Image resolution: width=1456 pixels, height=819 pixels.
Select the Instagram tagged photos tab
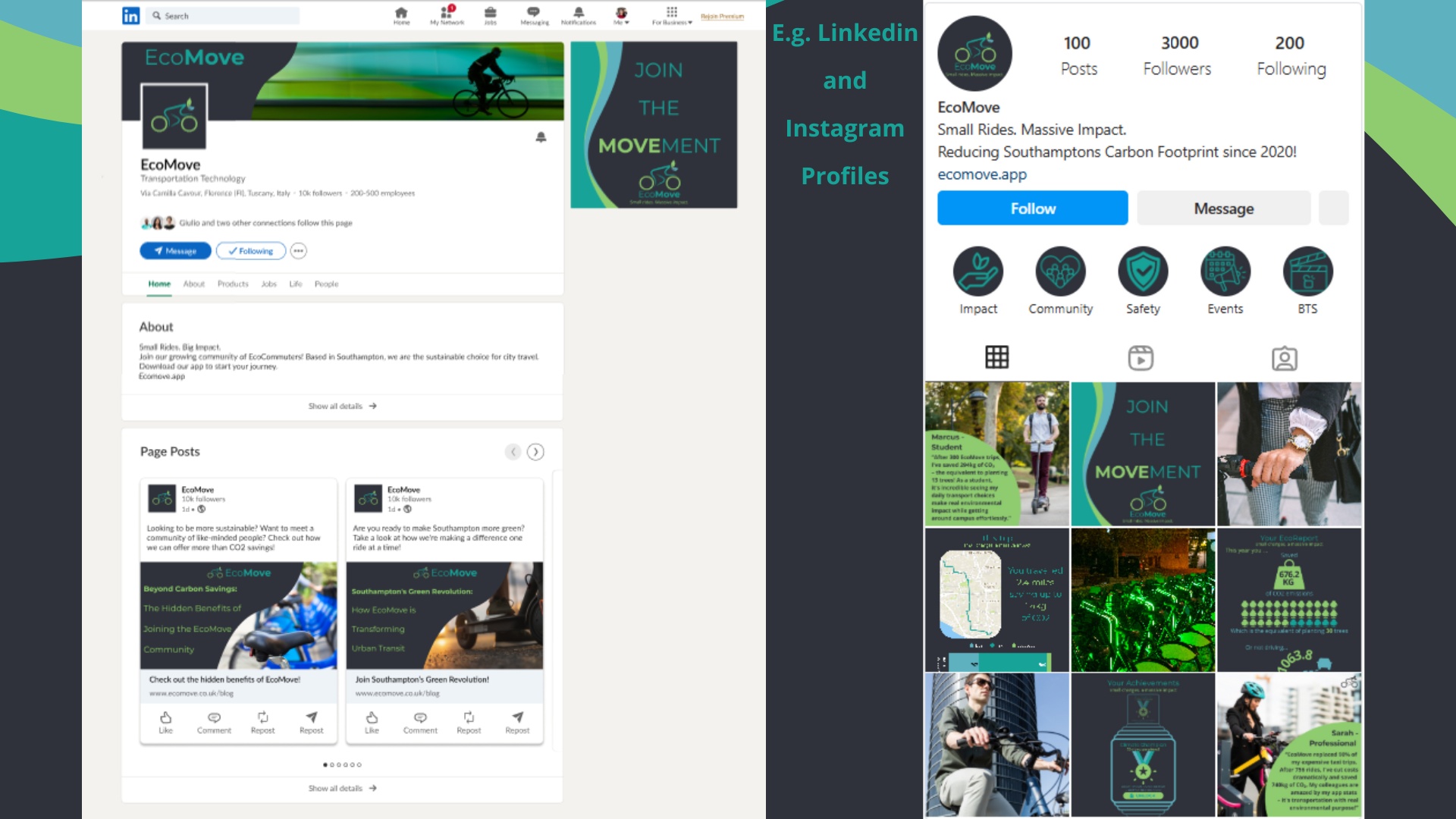pyautogui.click(x=1285, y=358)
